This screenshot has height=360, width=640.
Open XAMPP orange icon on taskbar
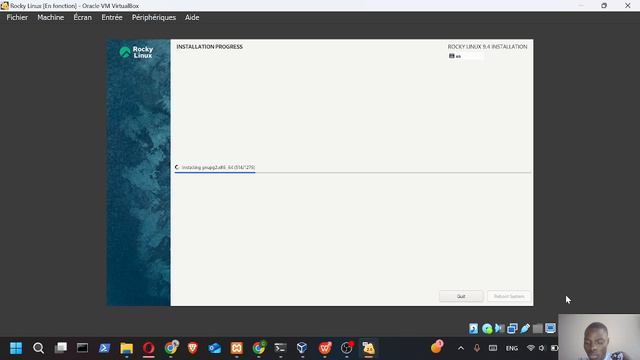[x=237, y=348]
